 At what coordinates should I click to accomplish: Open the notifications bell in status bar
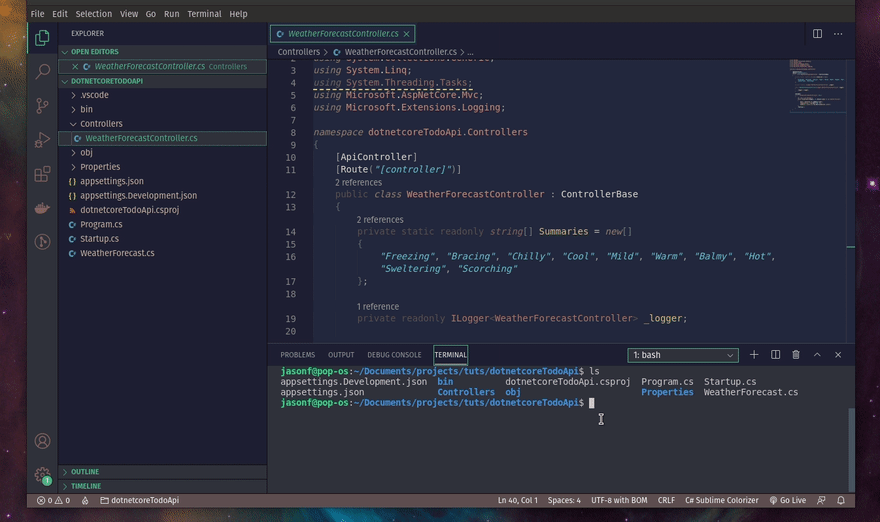(x=841, y=500)
